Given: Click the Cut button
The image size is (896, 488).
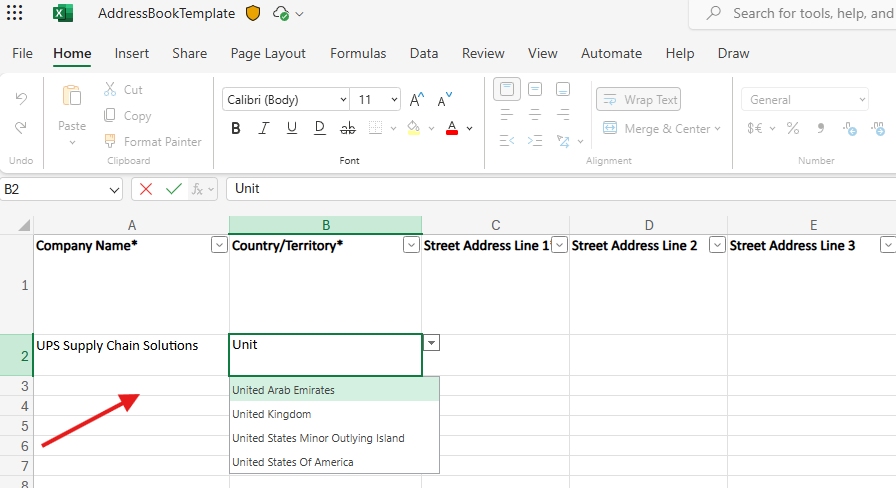Looking at the screenshot, I should pos(123,89).
